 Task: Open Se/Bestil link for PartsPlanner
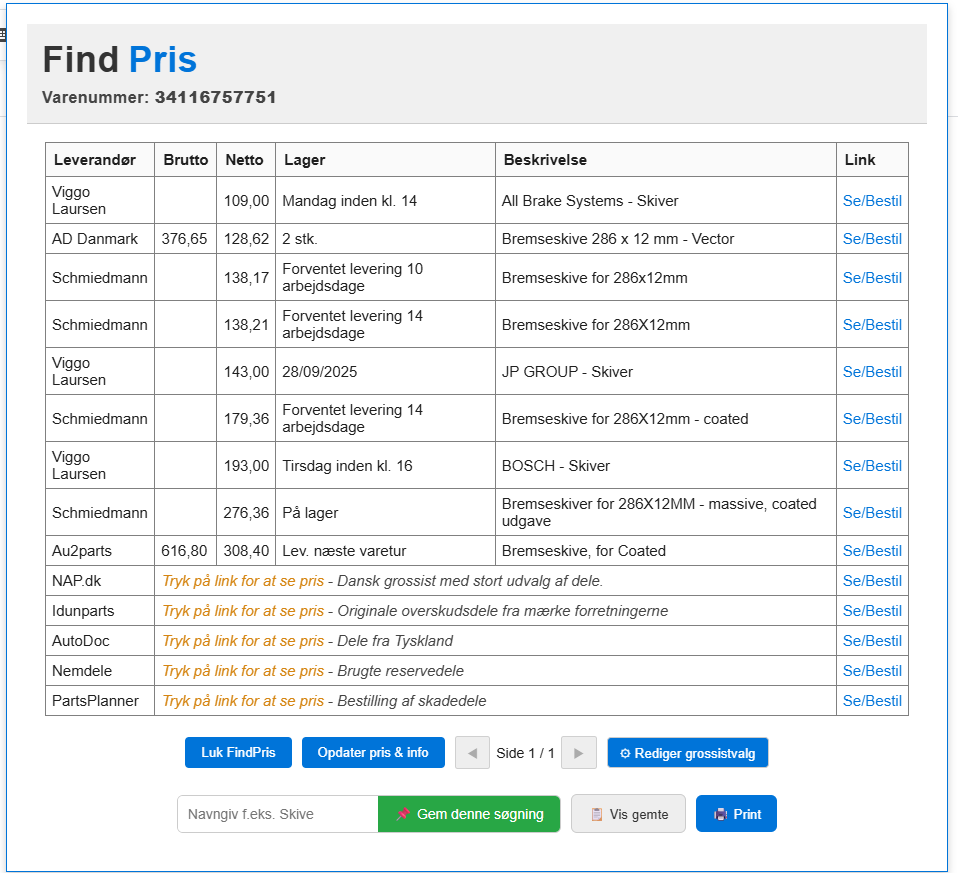pos(872,701)
